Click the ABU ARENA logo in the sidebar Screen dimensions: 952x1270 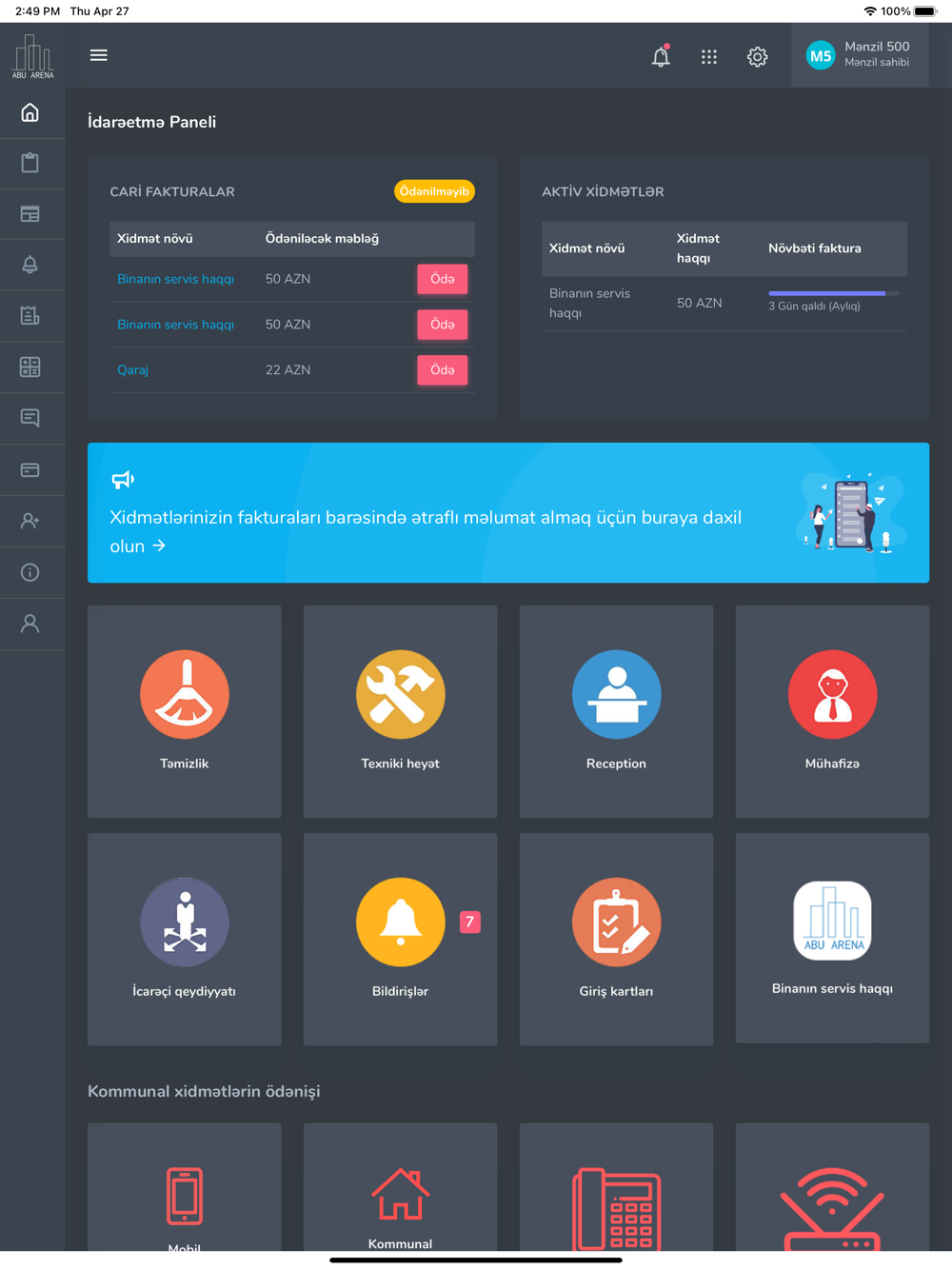click(32, 57)
